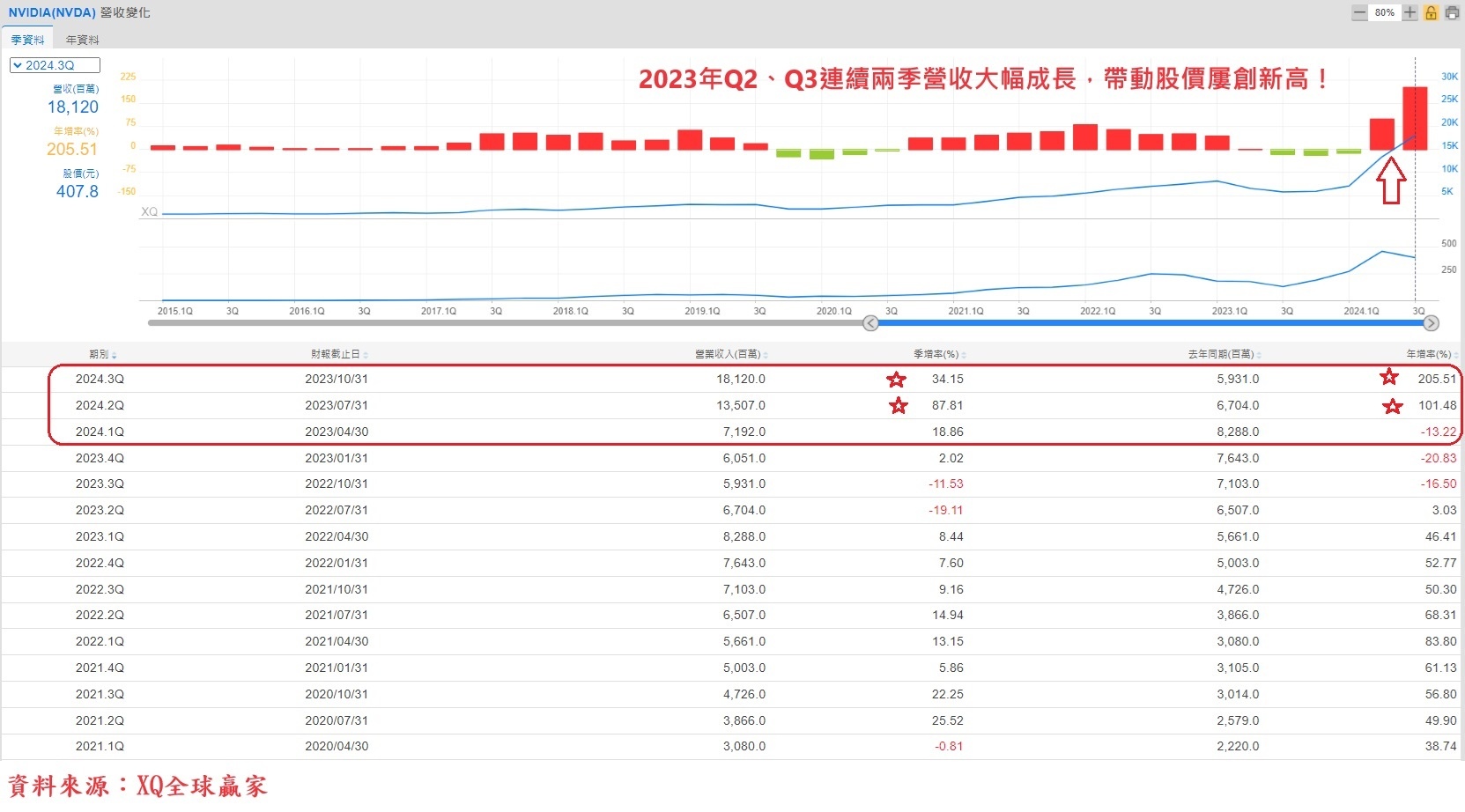Click the annual growth value -13.22
Screen dimensions: 1465x812
(1439, 432)
